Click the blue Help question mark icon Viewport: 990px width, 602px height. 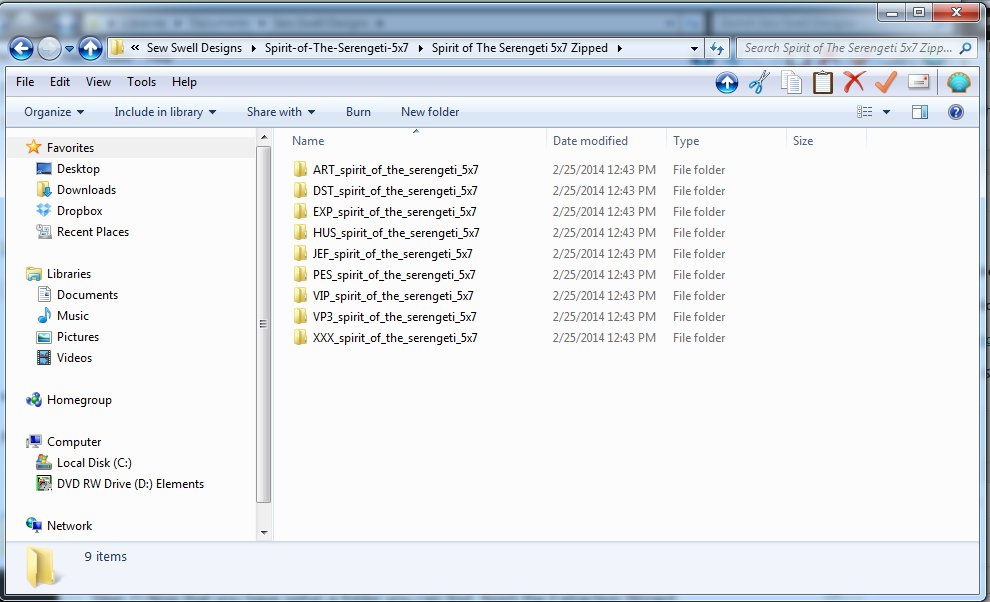956,112
